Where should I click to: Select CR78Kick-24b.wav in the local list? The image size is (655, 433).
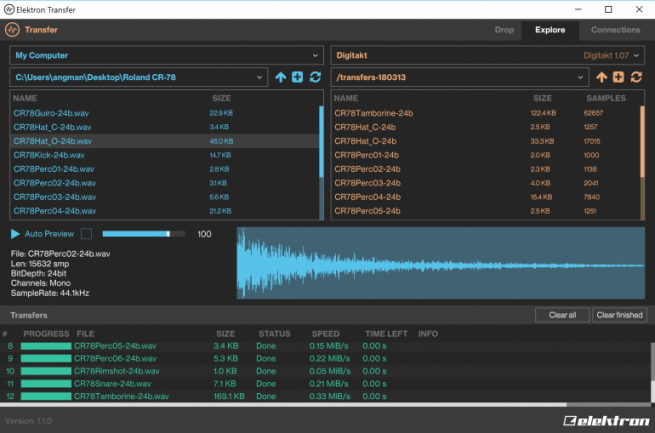52,155
